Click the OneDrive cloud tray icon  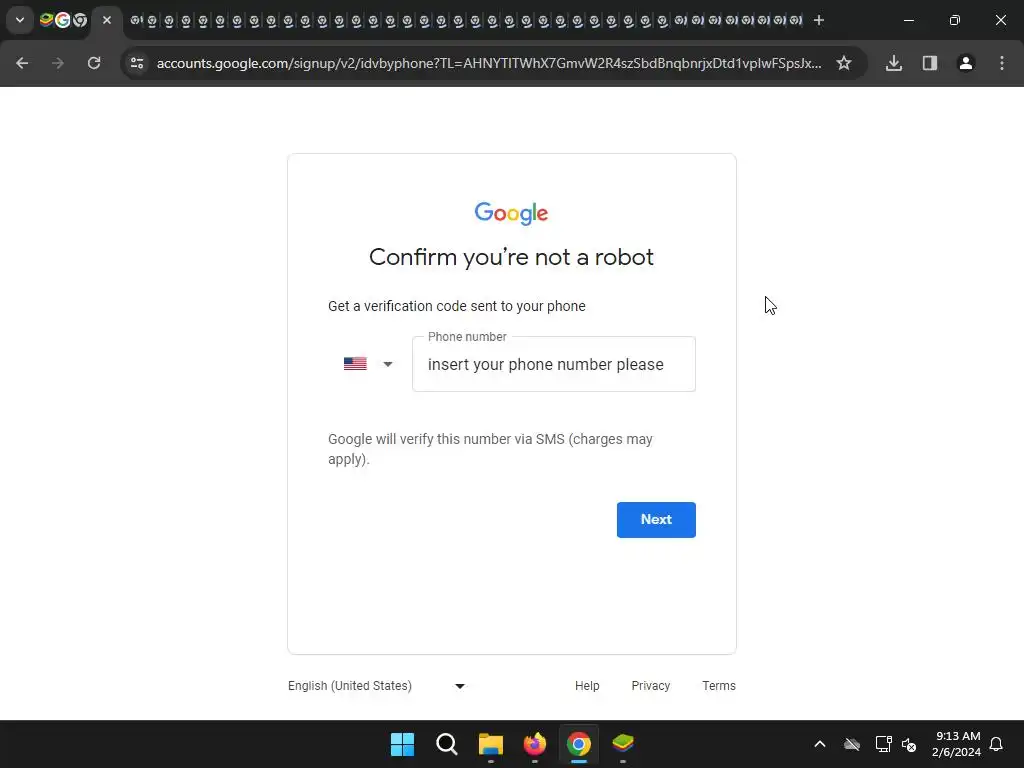tap(852, 744)
